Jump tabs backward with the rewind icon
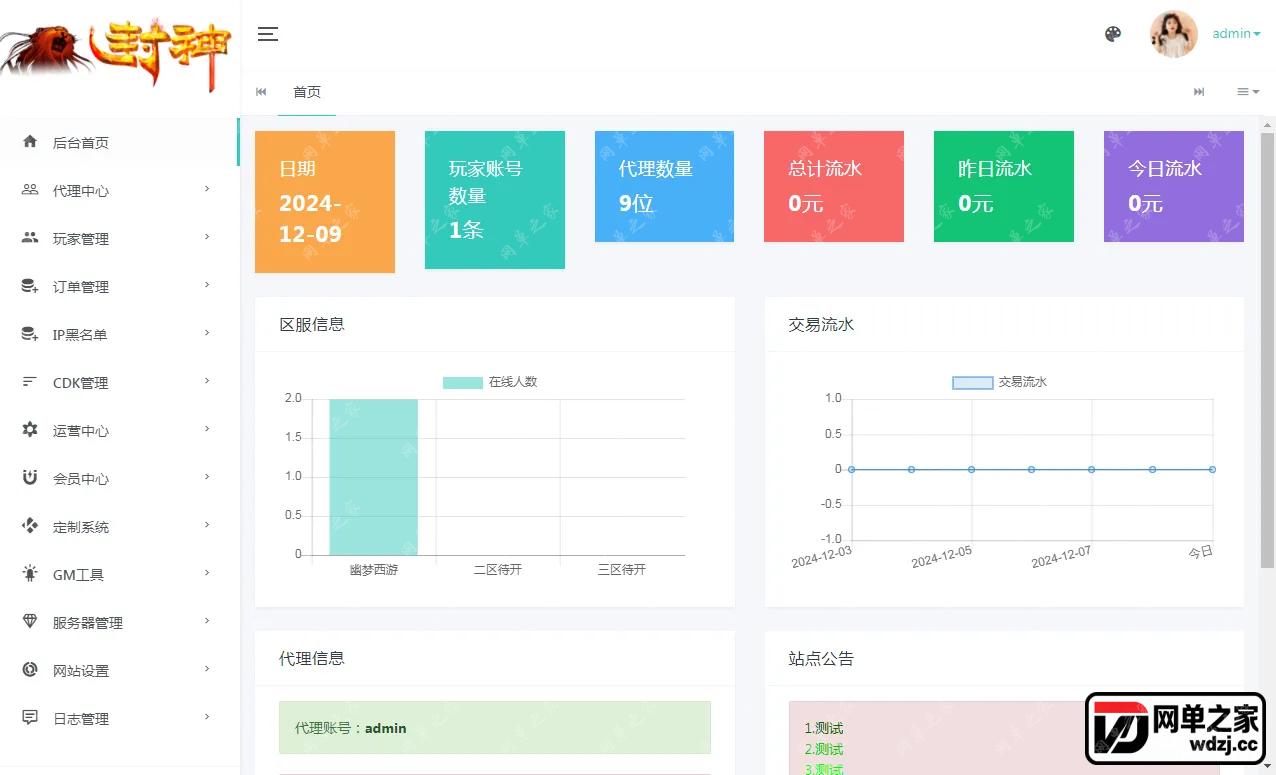This screenshot has height=775, width=1276. pyautogui.click(x=261, y=92)
